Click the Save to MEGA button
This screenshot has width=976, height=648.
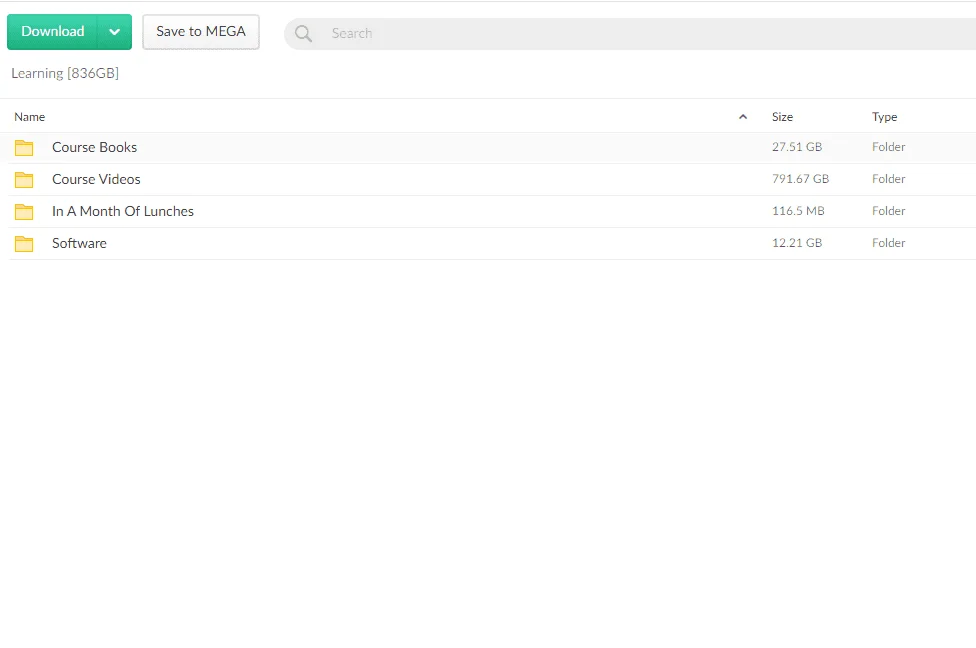200,32
